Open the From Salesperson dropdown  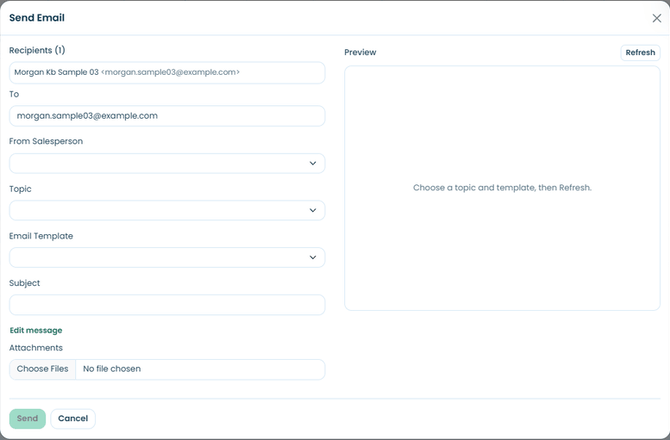click(167, 163)
